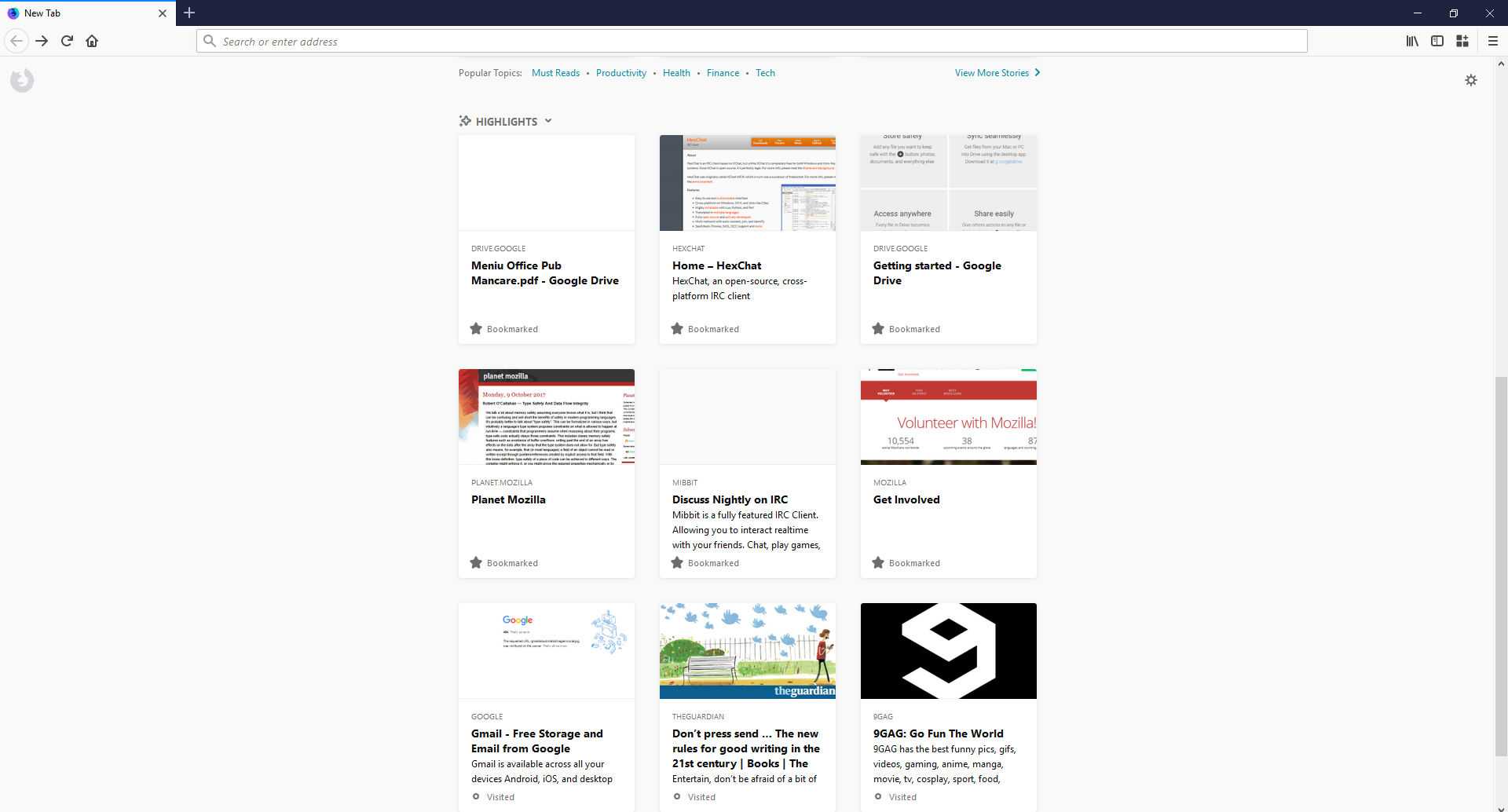The height and width of the screenshot is (812, 1508).
Task: Click the vertical page scrollbar thumb
Action: coord(1501,565)
